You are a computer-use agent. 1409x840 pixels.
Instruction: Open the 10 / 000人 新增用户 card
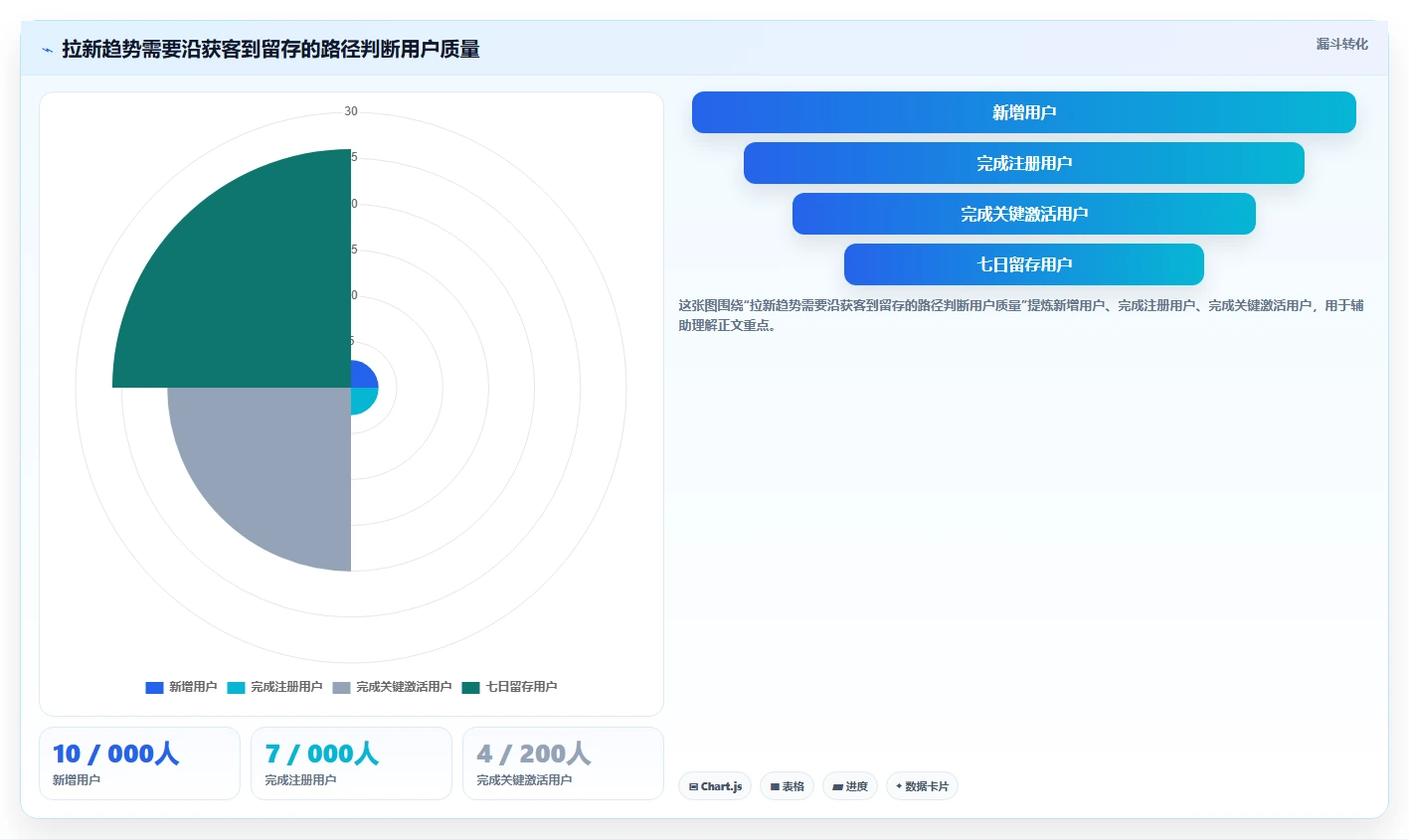tap(139, 763)
